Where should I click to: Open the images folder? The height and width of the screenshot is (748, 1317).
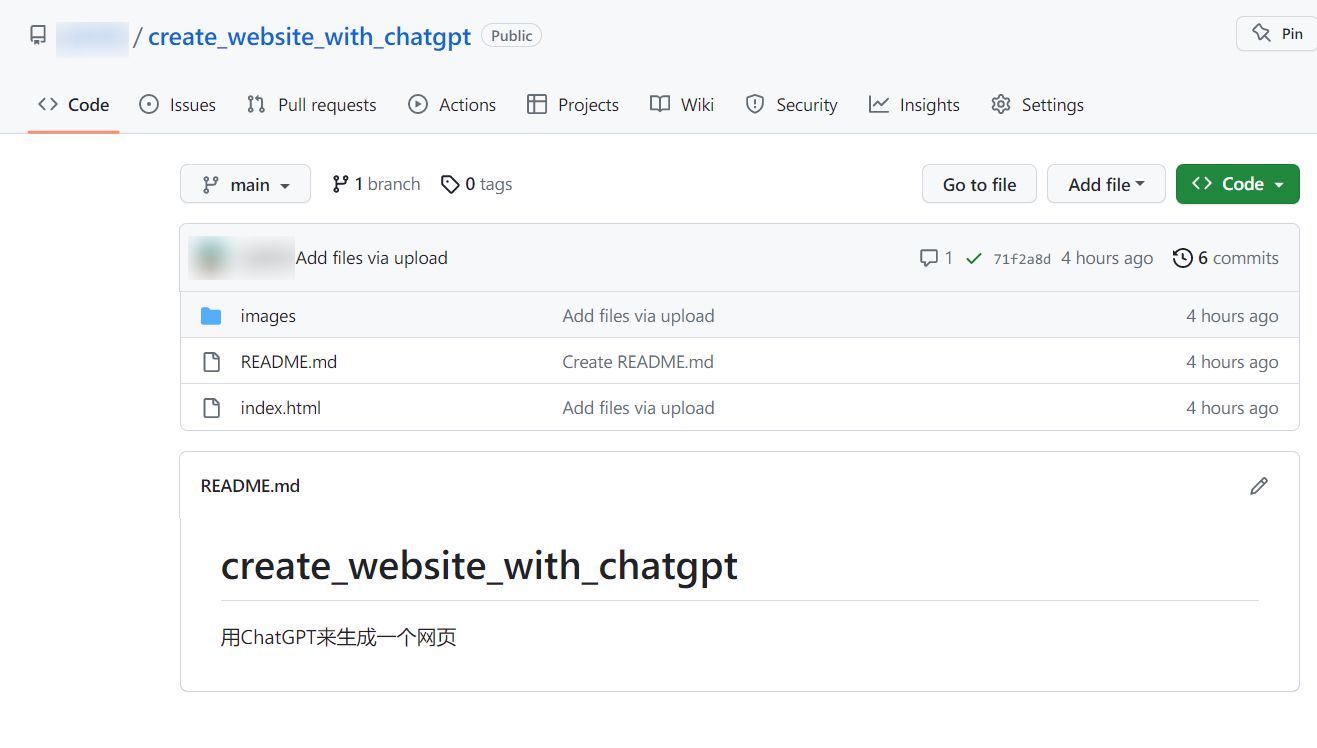pyautogui.click(x=268, y=316)
